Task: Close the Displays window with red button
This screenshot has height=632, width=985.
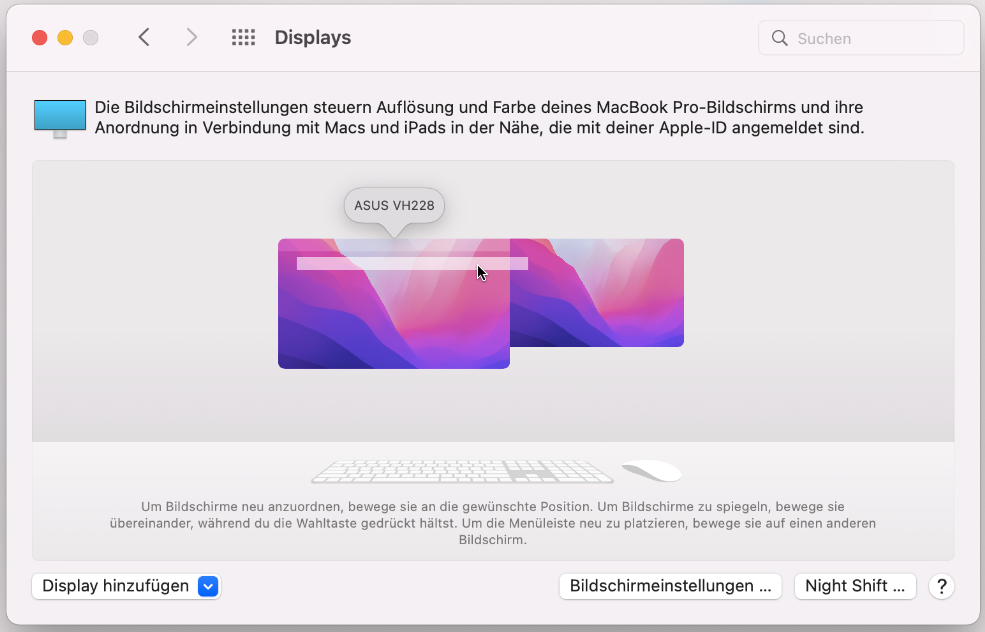Action: coord(40,38)
